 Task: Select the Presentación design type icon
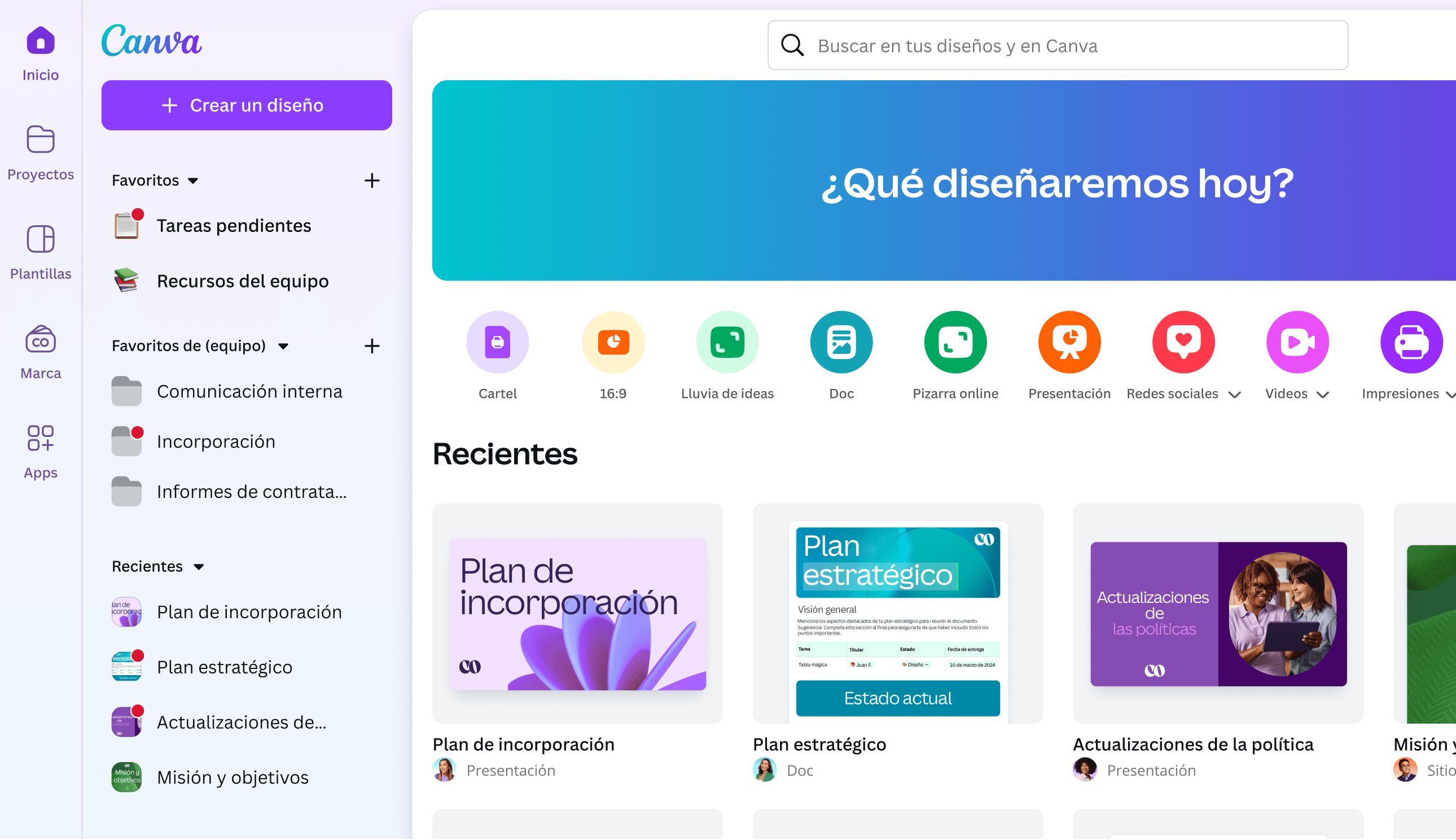click(x=1069, y=342)
